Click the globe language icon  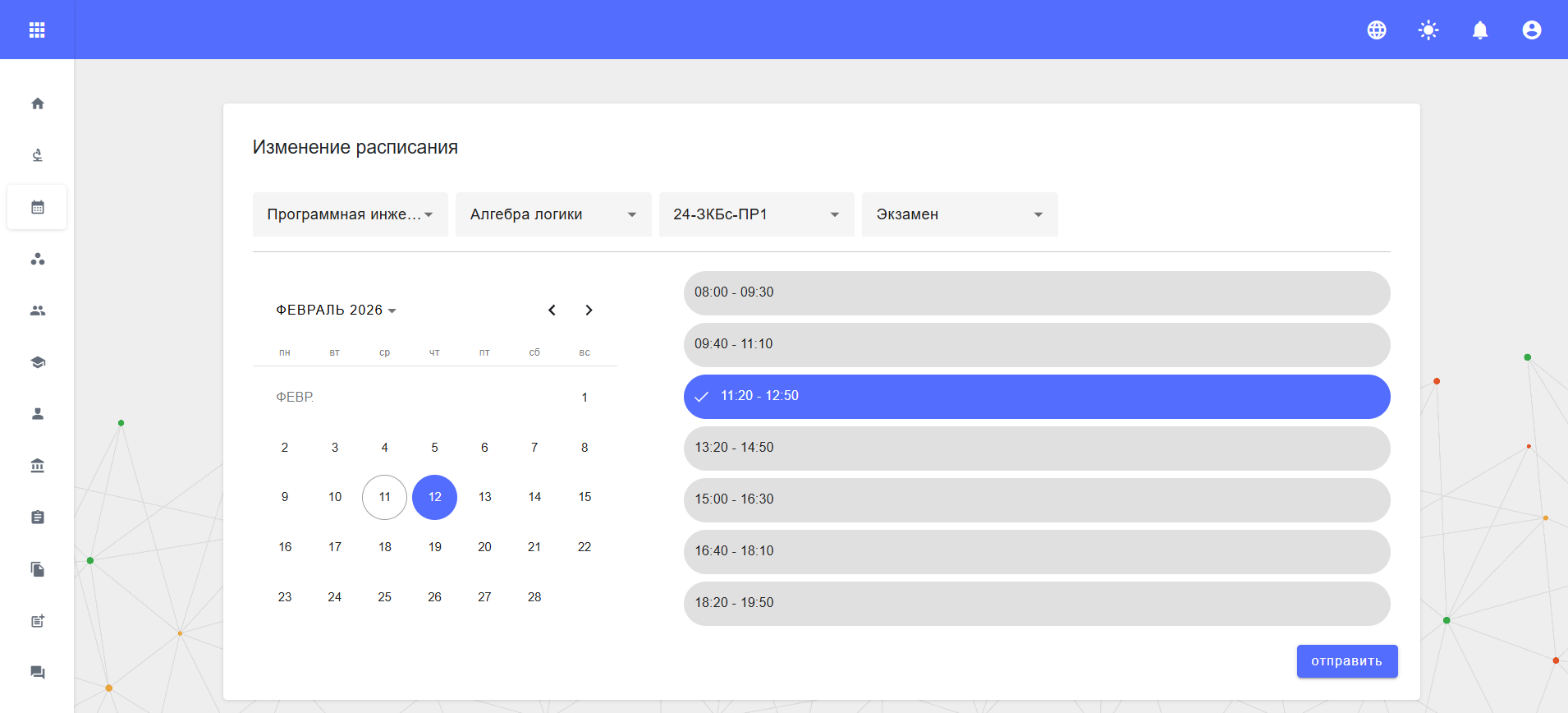1377,30
